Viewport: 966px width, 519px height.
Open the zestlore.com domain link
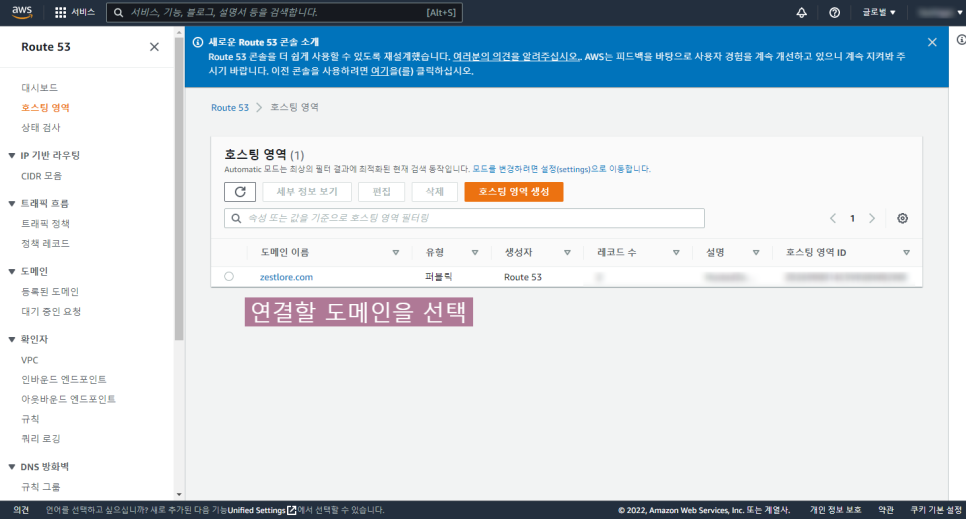coord(286,277)
